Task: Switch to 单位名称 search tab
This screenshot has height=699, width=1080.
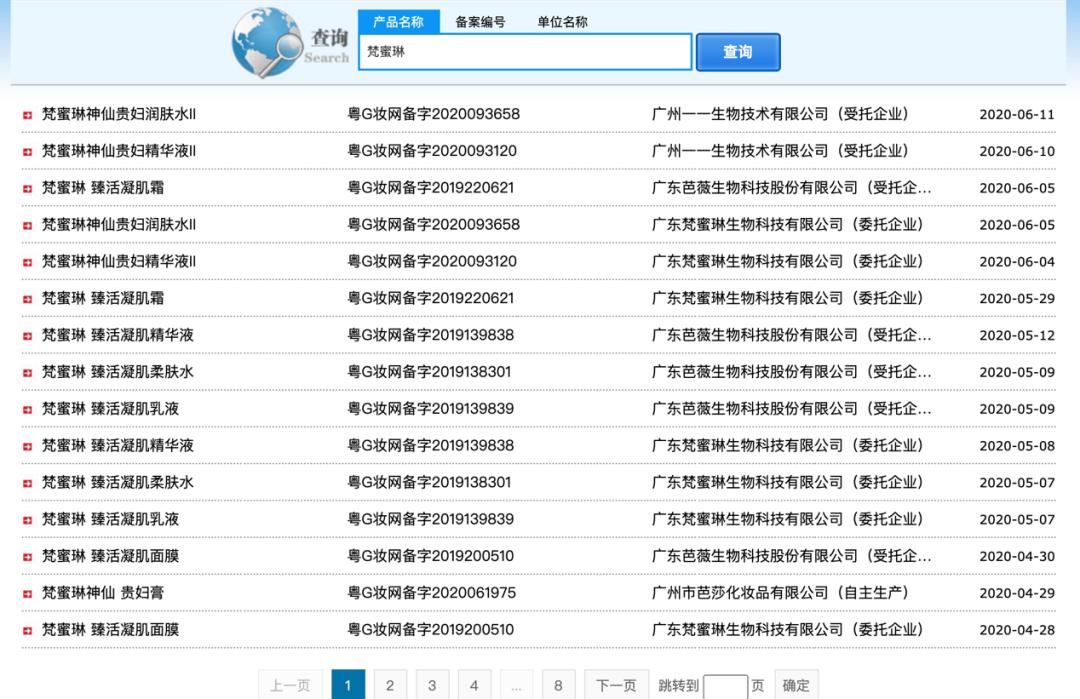Action: click(x=562, y=22)
